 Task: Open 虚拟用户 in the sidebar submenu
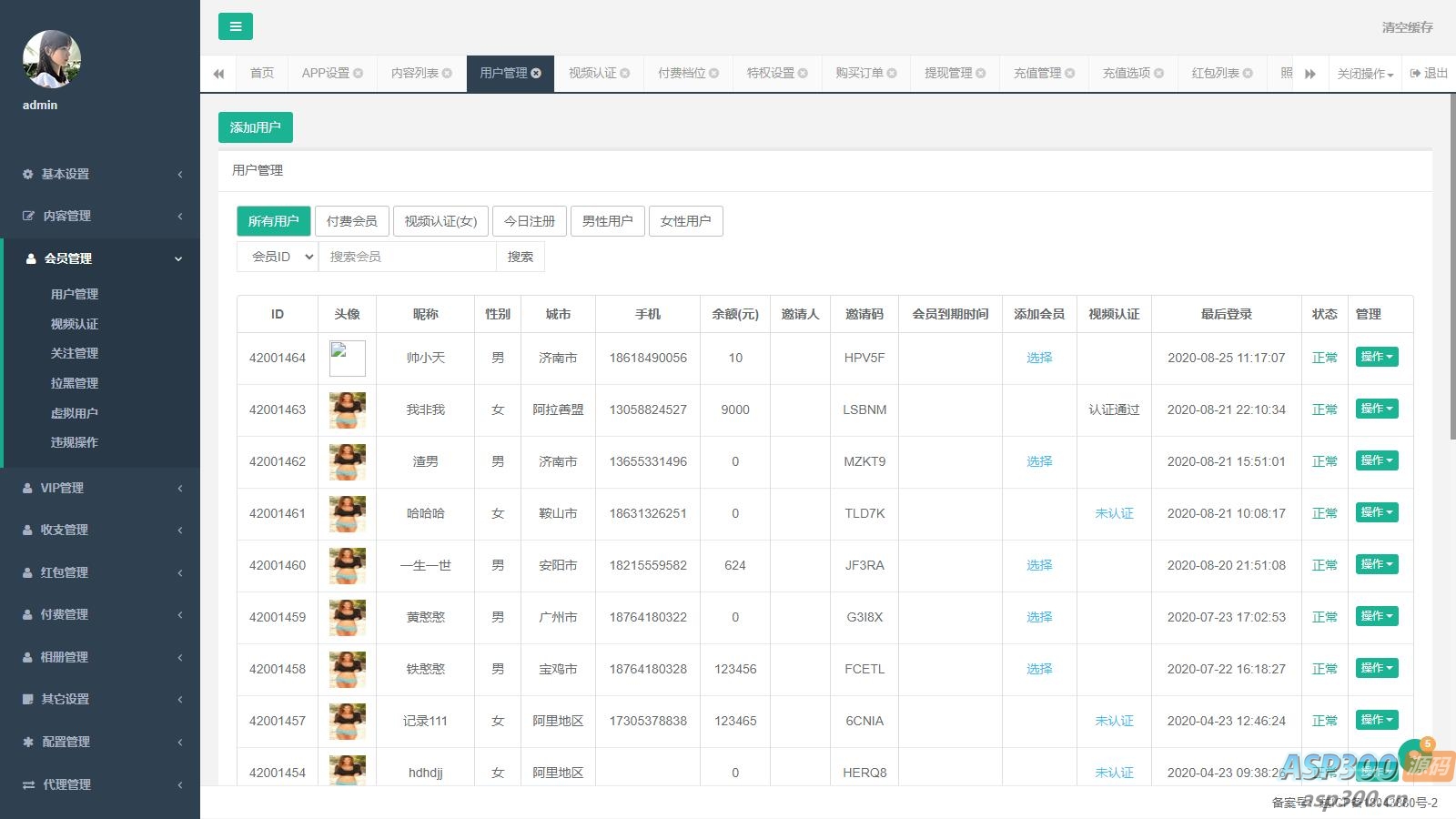pos(75,413)
